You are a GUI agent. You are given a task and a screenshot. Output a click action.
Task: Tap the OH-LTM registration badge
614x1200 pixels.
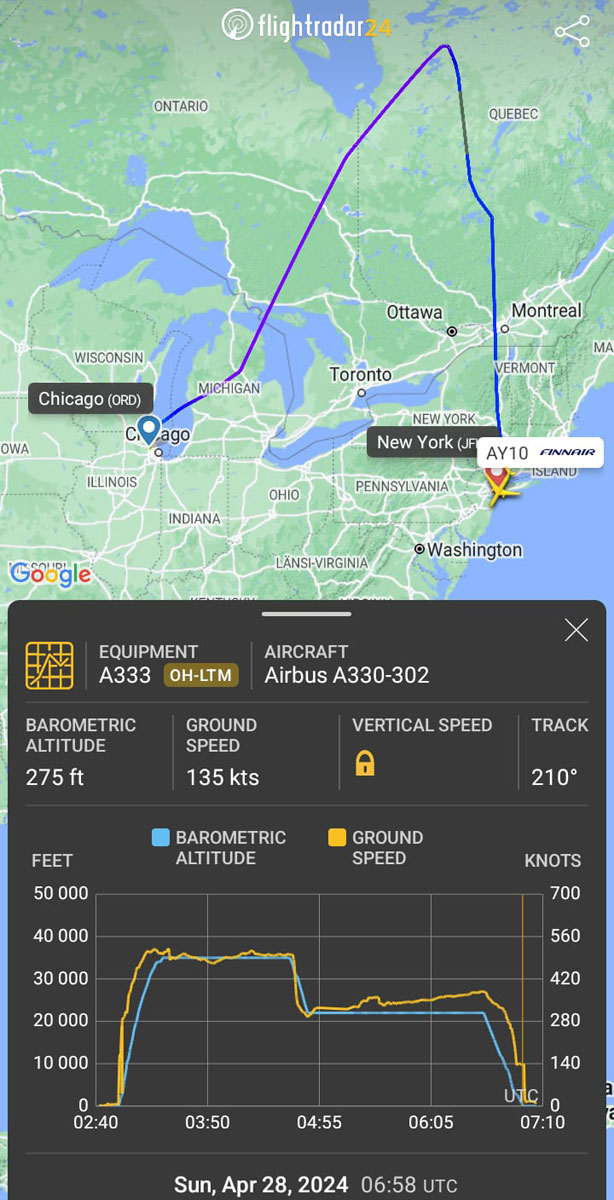[x=200, y=676]
